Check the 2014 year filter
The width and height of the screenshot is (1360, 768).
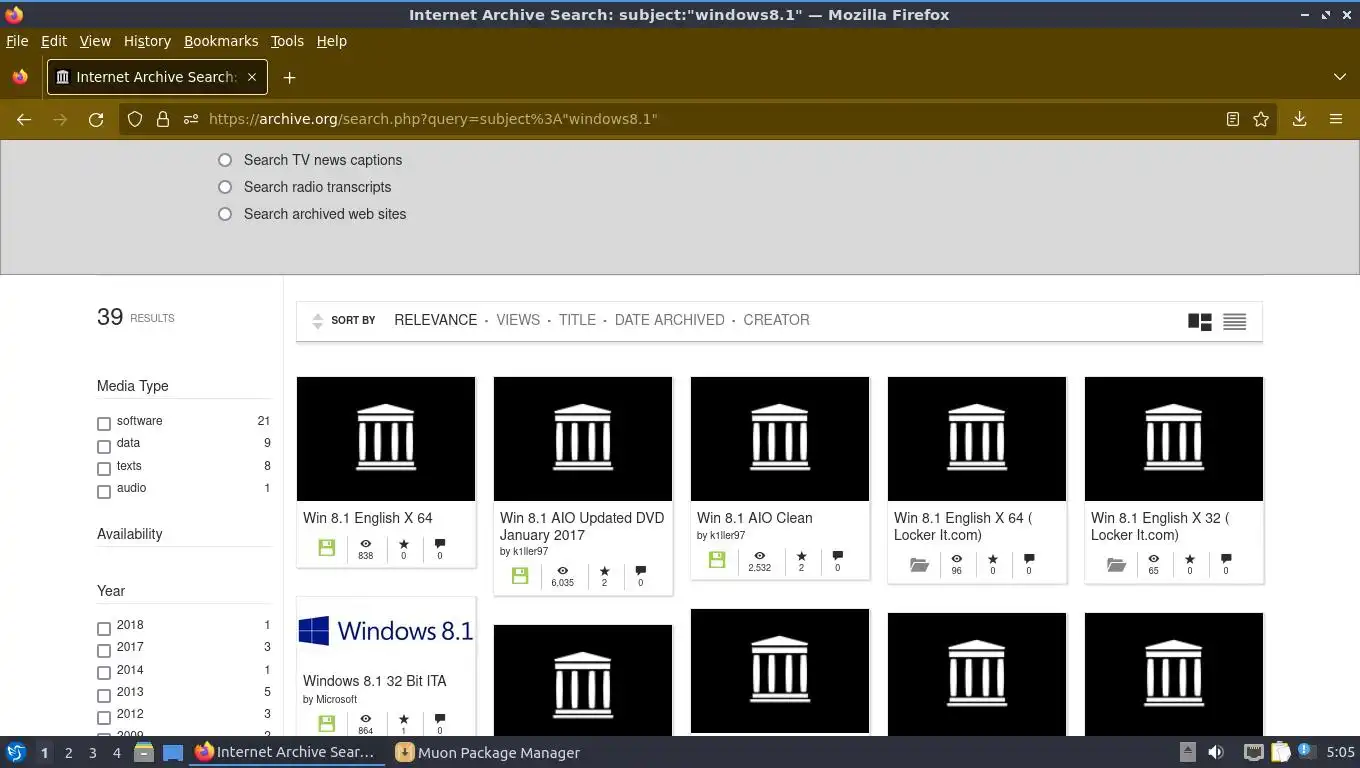click(x=104, y=673)
